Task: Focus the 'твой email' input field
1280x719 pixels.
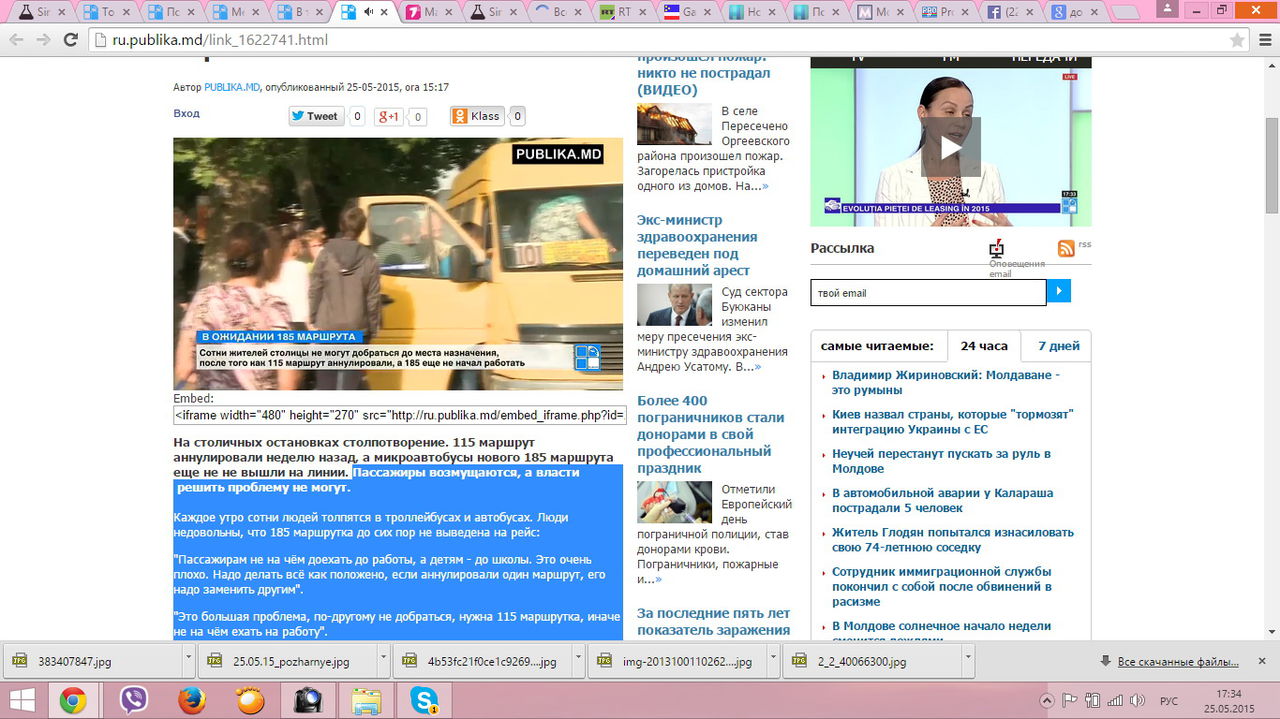Action: [x=928, y=292]
